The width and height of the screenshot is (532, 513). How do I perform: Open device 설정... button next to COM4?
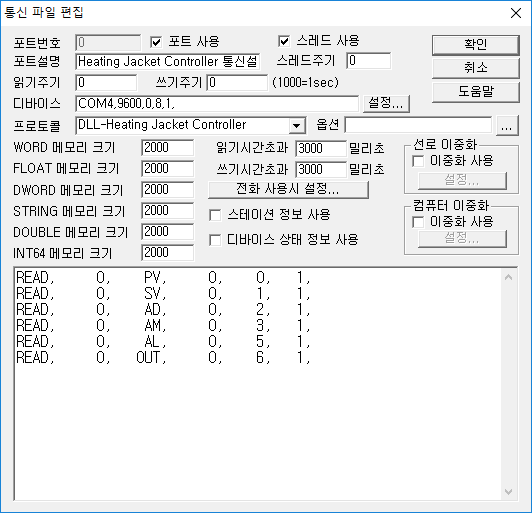[x=386, y=103]
